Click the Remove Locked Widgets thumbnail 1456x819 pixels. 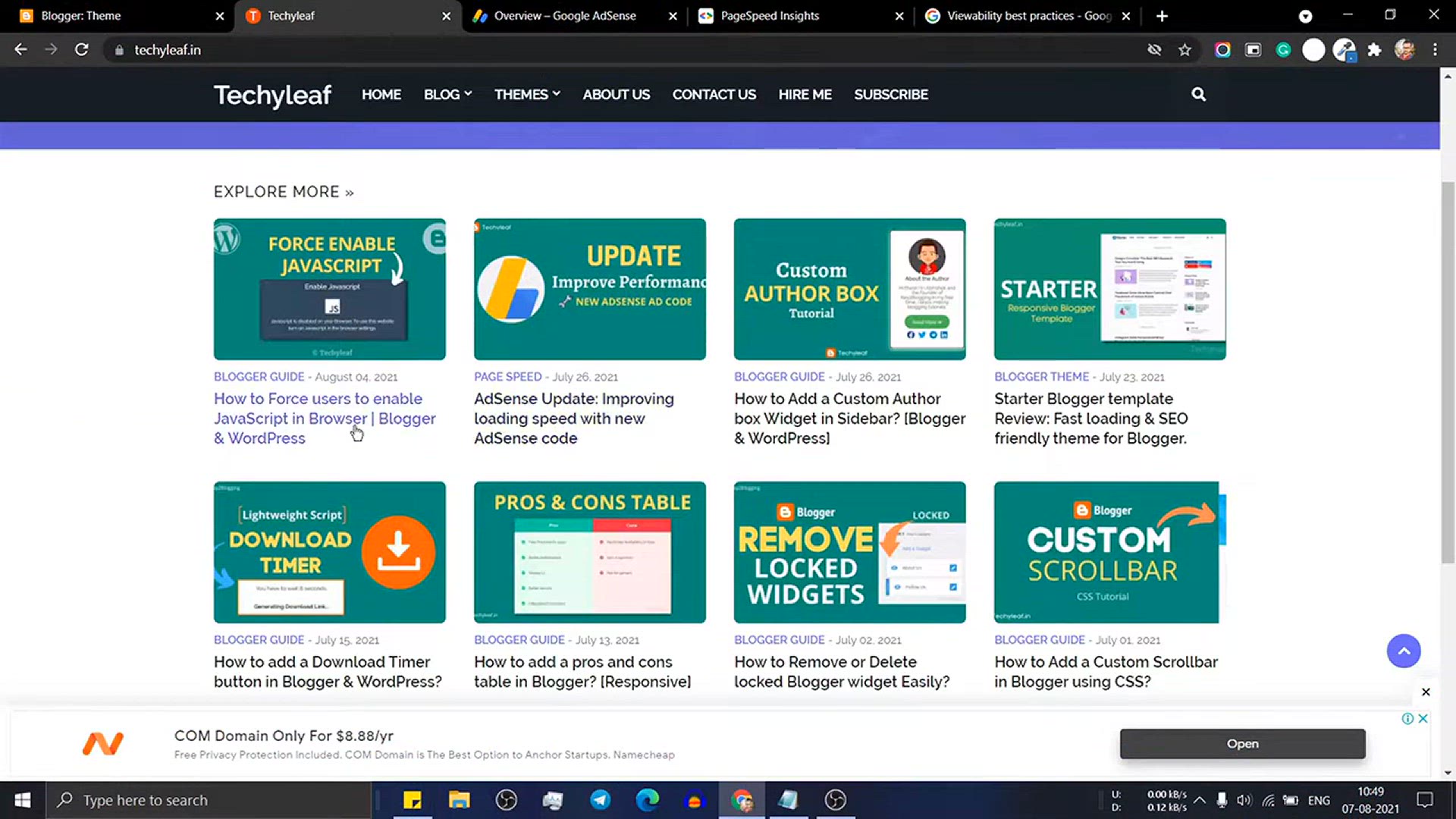(x=849, y=552)
